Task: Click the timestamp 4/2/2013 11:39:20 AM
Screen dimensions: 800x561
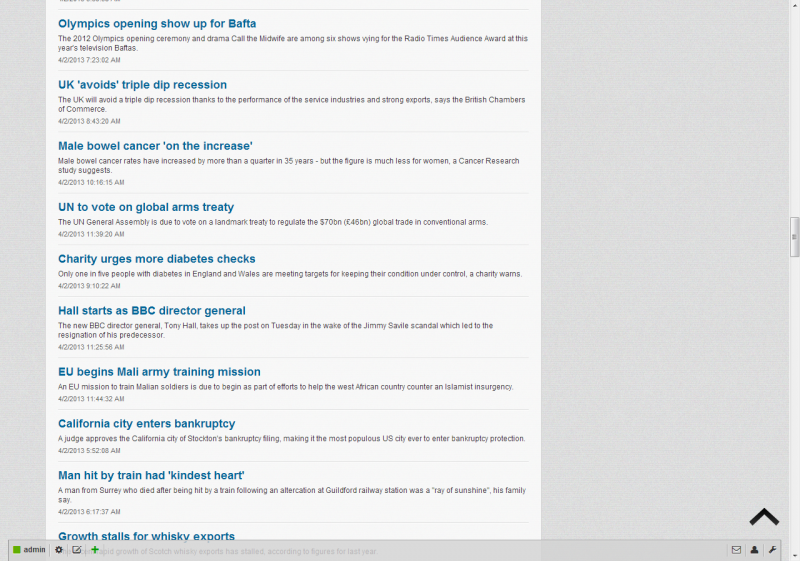Action: pyautogui.click(x=91, y=235)
